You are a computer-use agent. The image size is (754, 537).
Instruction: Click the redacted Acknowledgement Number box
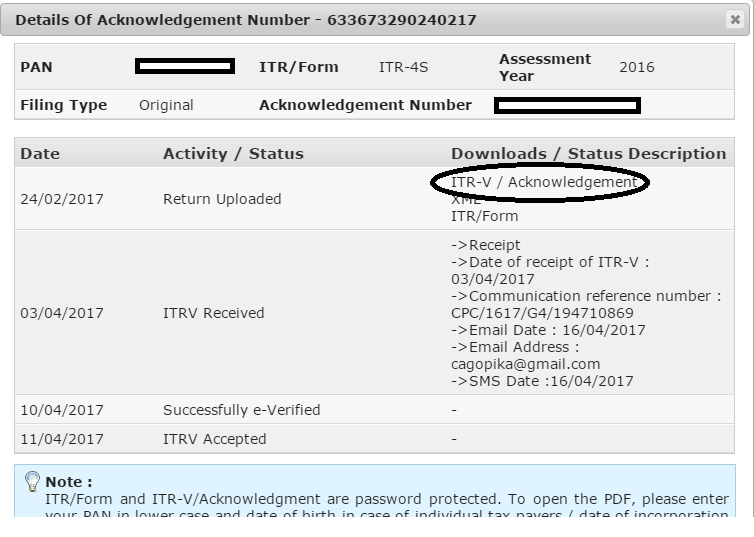[x=567, y=105]
